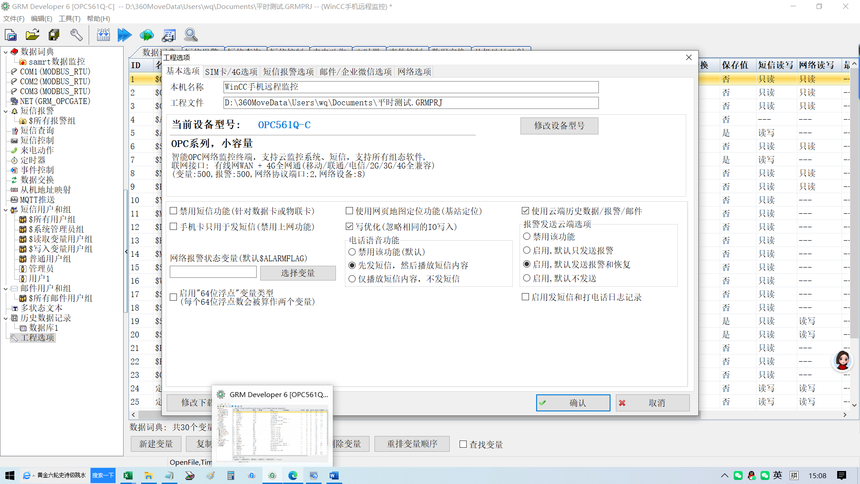The image size is (860, 484).
Task: Uncheck 写优化(忽略相同的IO写入)
Action: pyautogui.click(x=349, y=226)
